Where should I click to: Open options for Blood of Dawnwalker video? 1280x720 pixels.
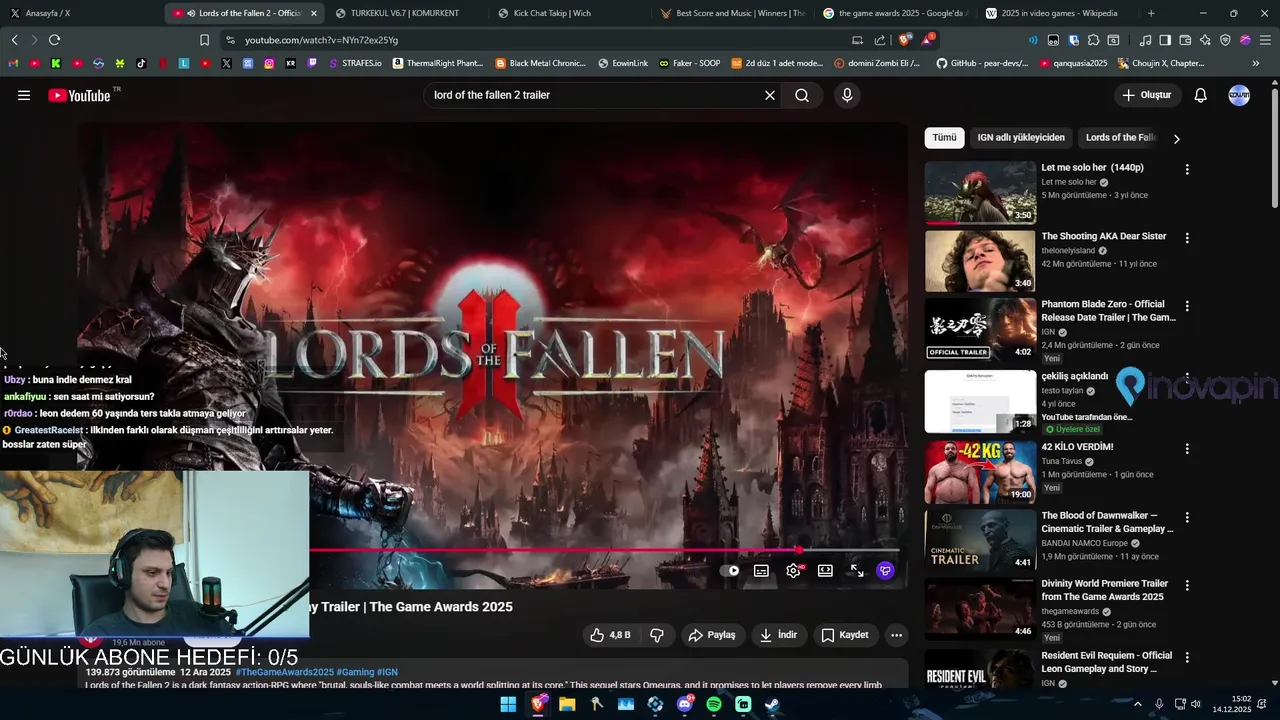1187,518
